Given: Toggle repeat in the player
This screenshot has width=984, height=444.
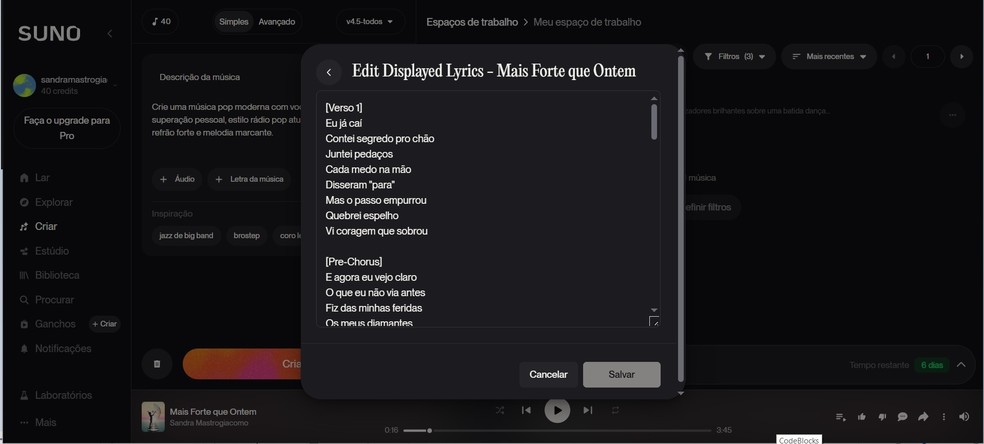Looking at the screenshot, I should (615, 410).
